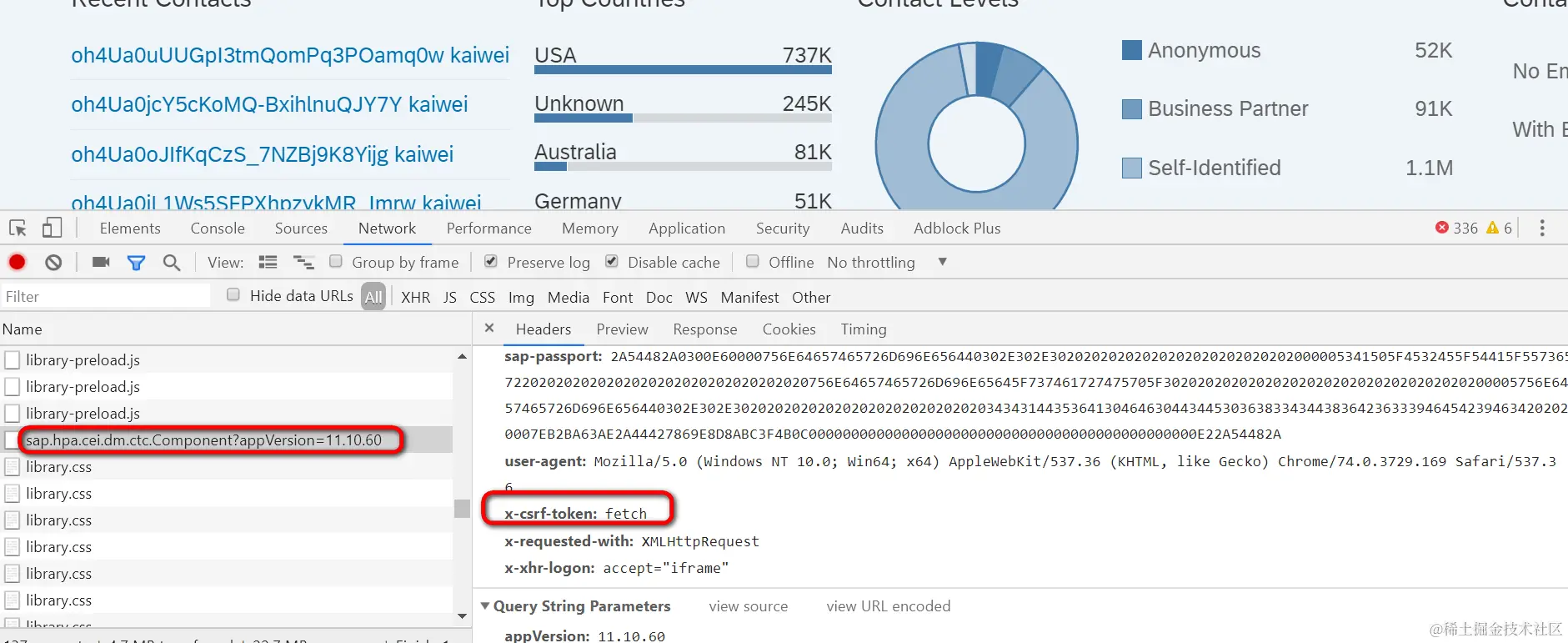
Task: Show overview waterfall view icon
Action: click(303, 263)
